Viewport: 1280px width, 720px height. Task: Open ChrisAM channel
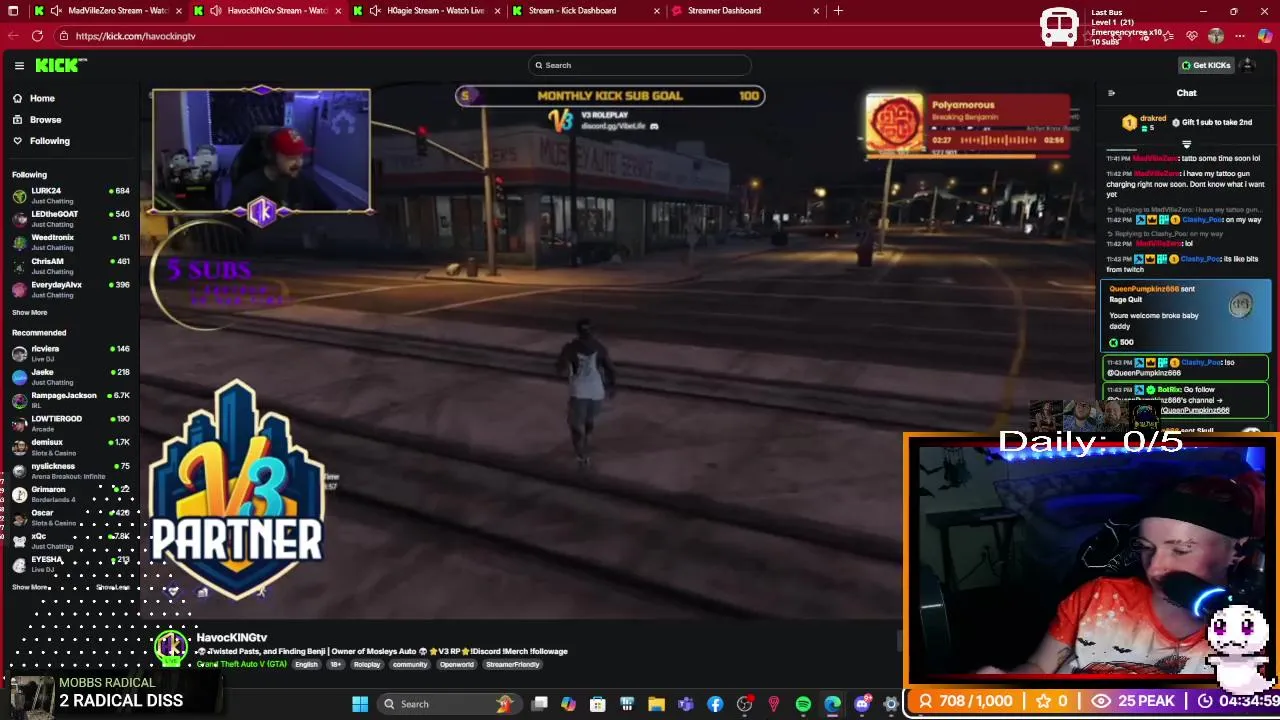coord(70,265)
